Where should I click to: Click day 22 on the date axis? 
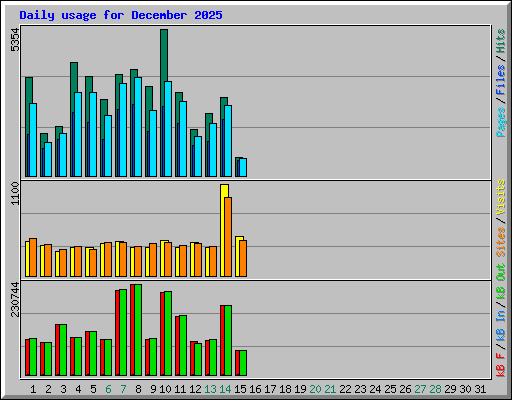(345, 389)
